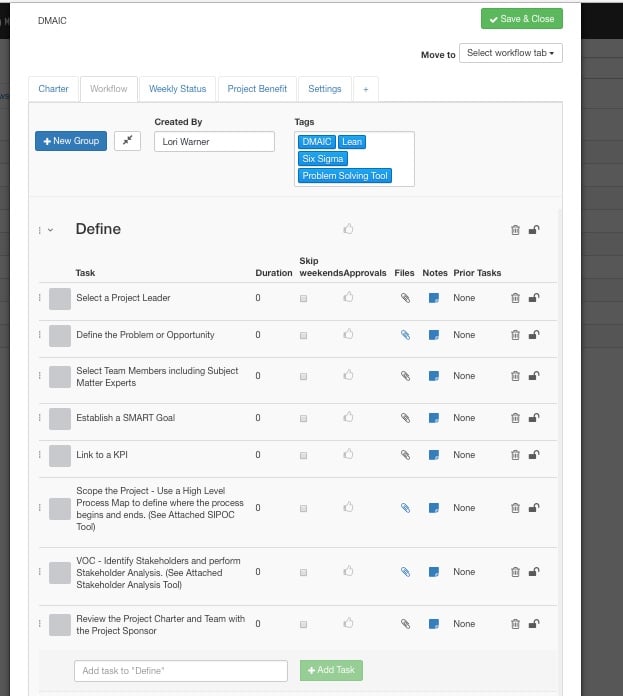623x696 pixels.
Task: Click the Approvals thumbs-up for Define the Problem or Opportunity
Action: tap(349, 335)
